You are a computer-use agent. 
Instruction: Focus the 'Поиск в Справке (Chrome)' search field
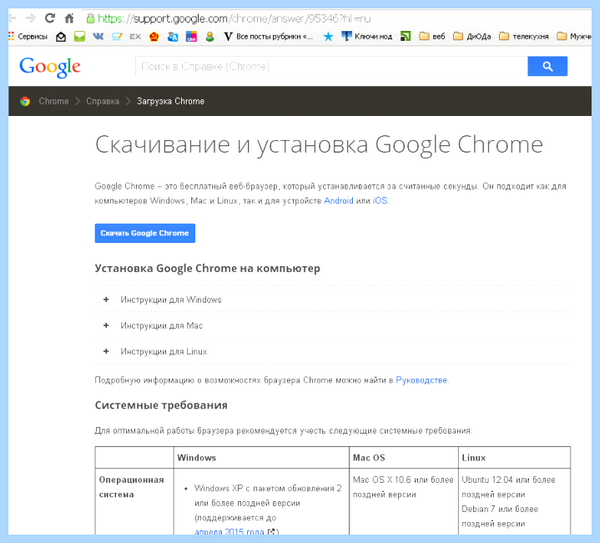(331, 66)
